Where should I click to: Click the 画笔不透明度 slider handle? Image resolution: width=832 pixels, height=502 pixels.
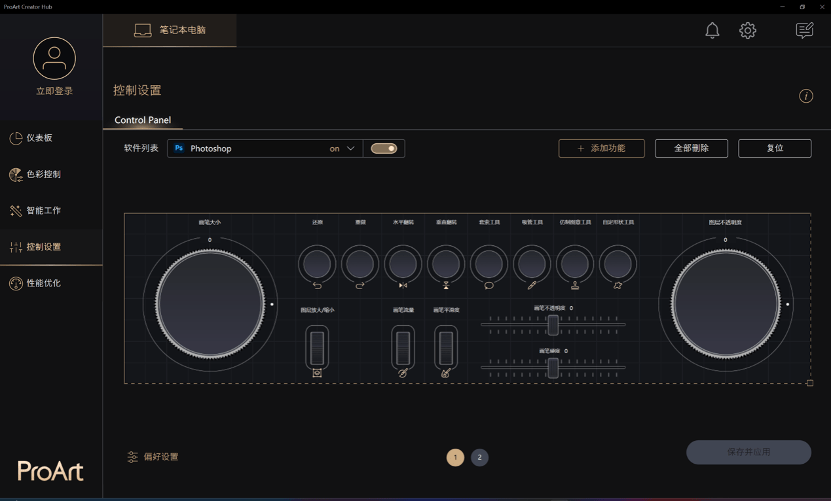click(x=552, y=324)
